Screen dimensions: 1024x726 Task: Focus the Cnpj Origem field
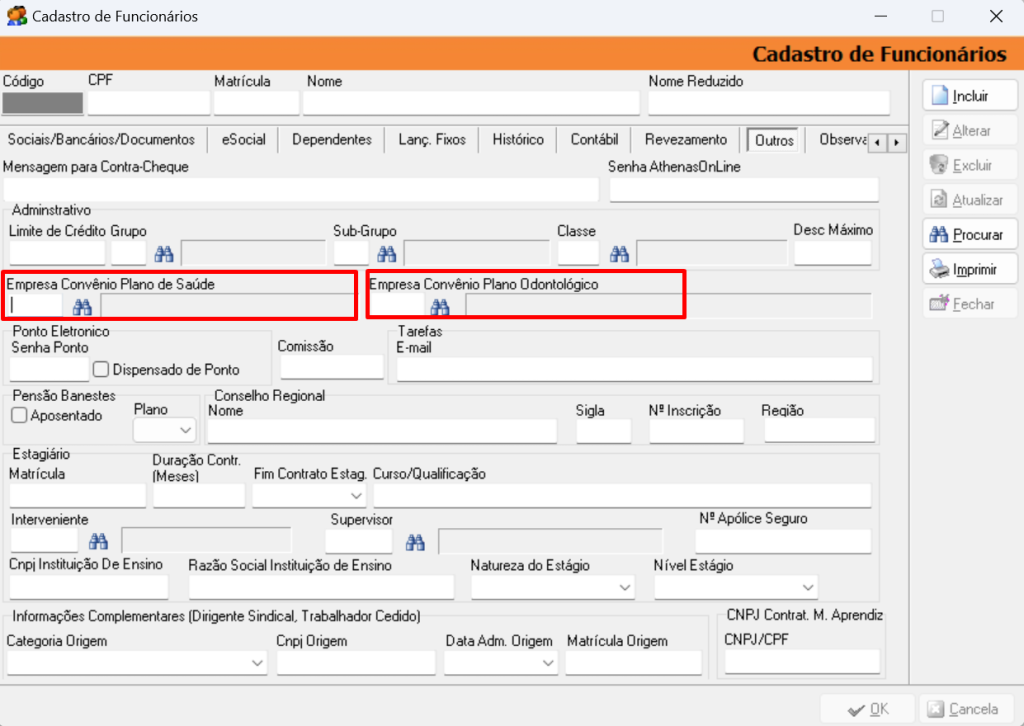[x=356, y=663]
